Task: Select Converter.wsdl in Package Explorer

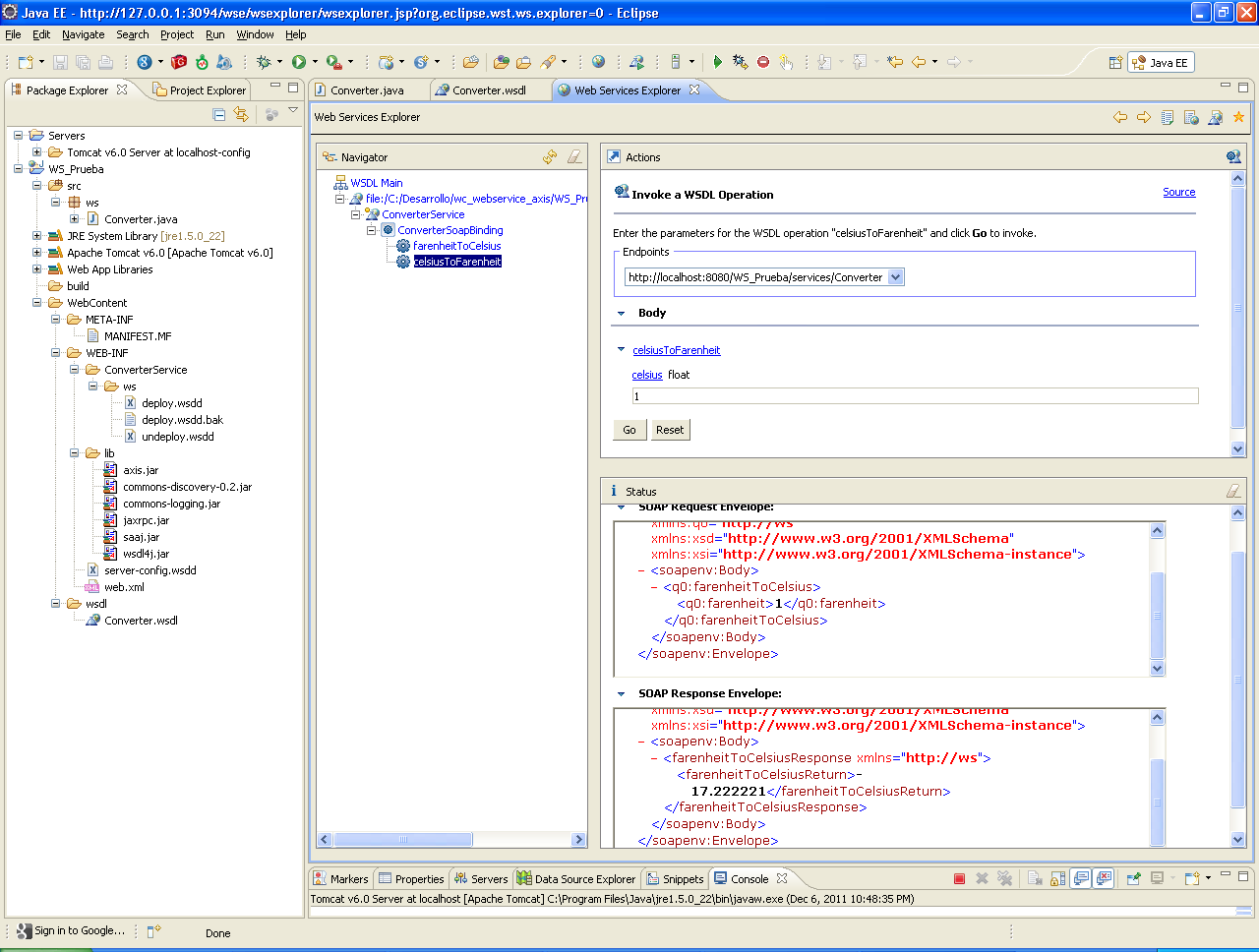Action: [141, 621]
